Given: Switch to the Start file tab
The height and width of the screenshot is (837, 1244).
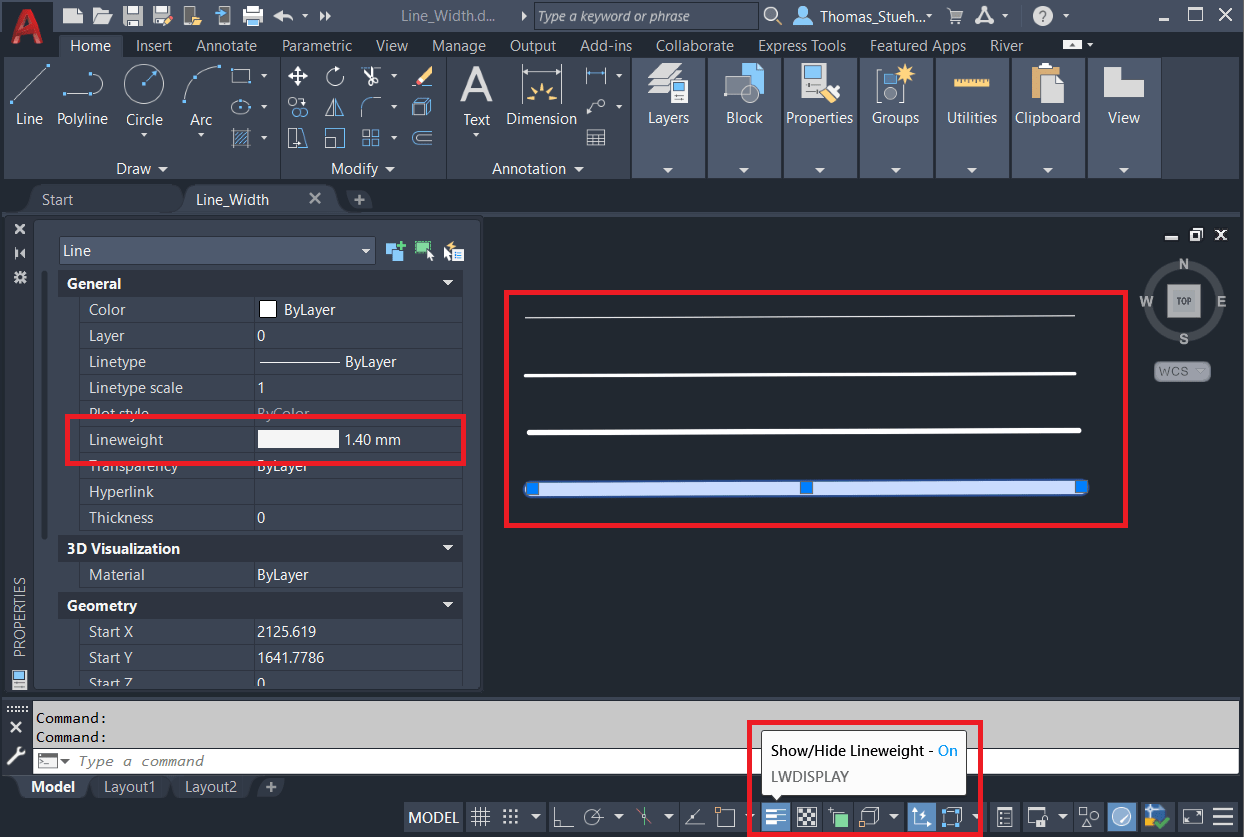Looking at the screenshot, I should 57,200.
